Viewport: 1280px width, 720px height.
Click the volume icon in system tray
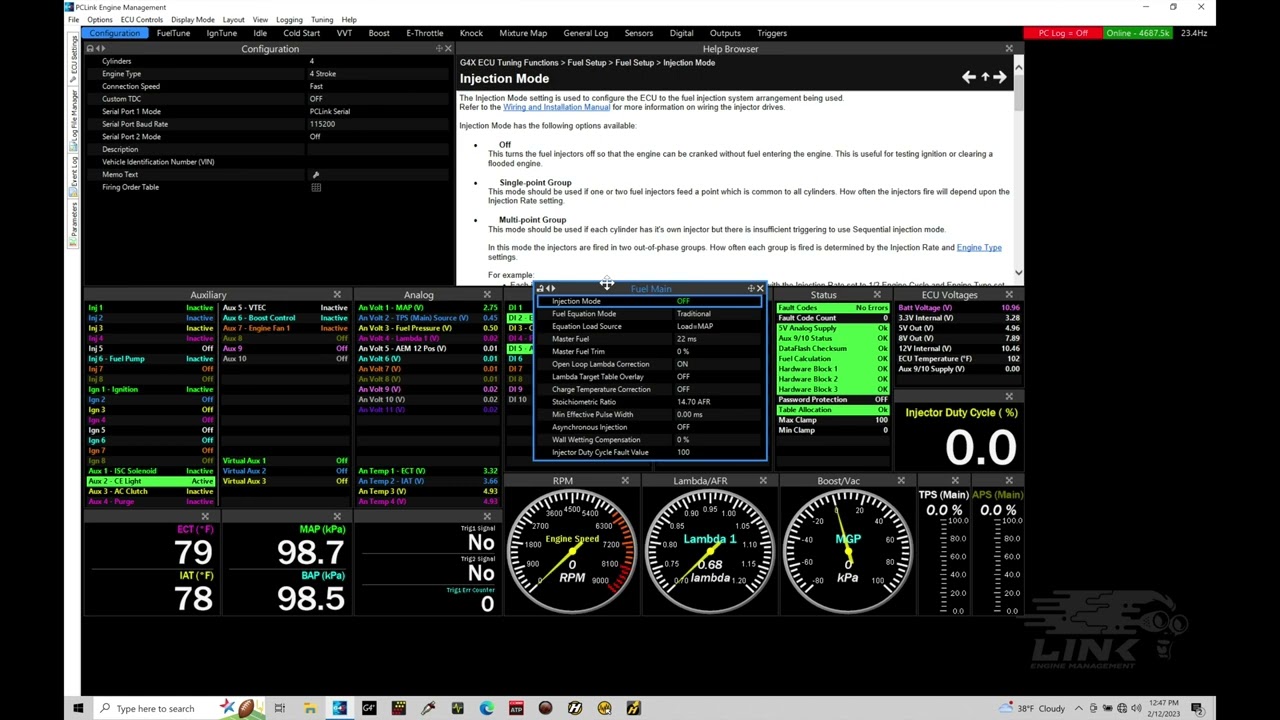click(1136, 708)
